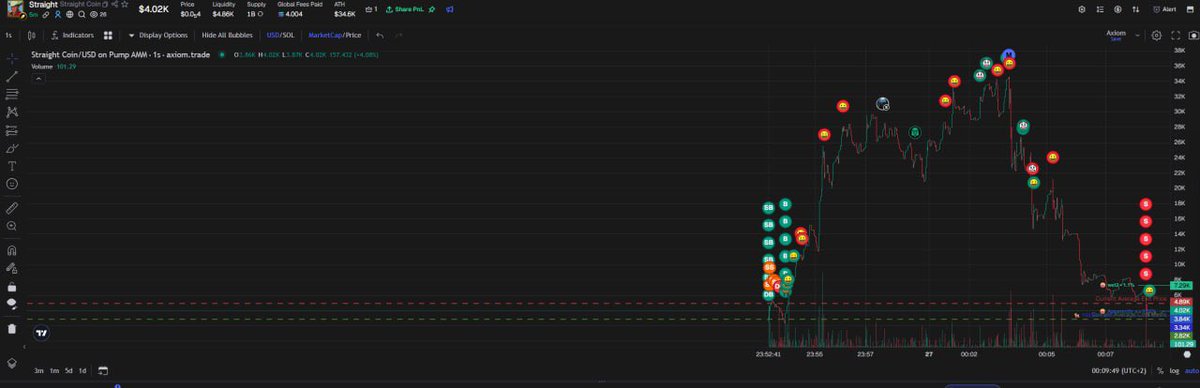The width and height of the screenshot is (1200, 388).
Task: Open the indicator templates grid icon
Action: click(x=108, y=35)
